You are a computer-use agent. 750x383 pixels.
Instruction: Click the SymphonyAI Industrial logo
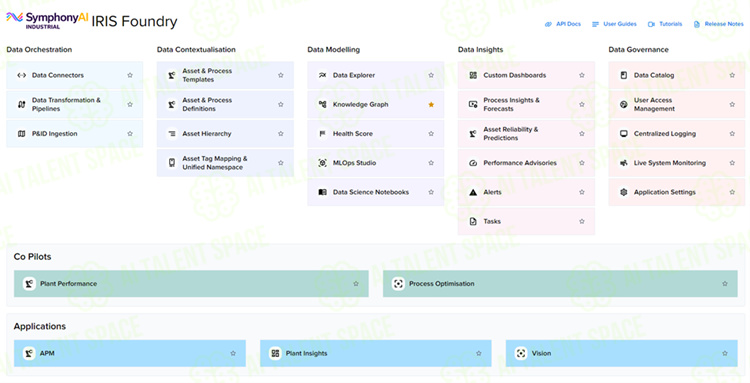pyautogui.click(x=47, y=20)
